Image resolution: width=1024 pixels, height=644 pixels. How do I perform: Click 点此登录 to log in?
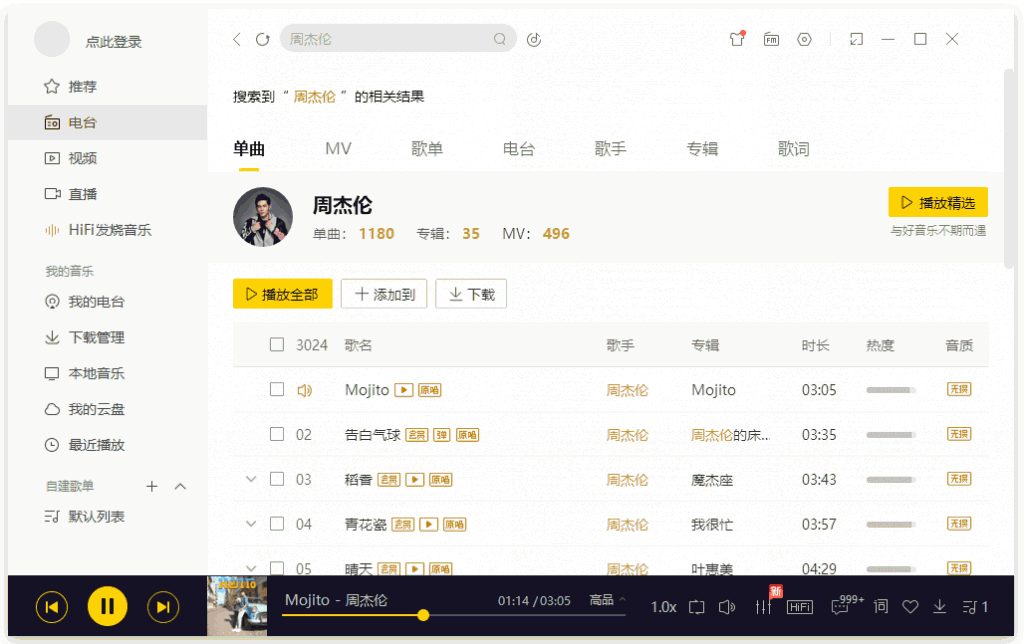click(114, 42)
